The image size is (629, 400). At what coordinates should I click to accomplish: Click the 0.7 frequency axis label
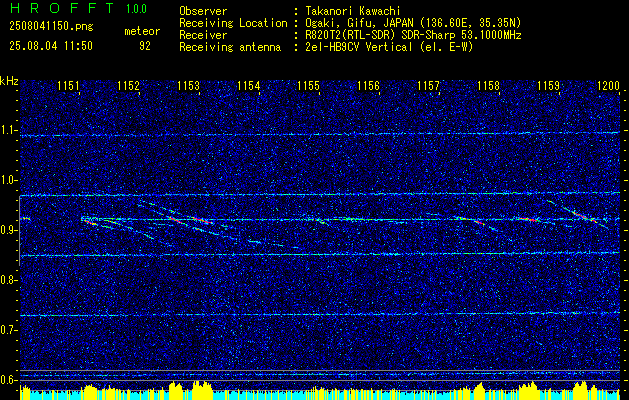[7, 330]
